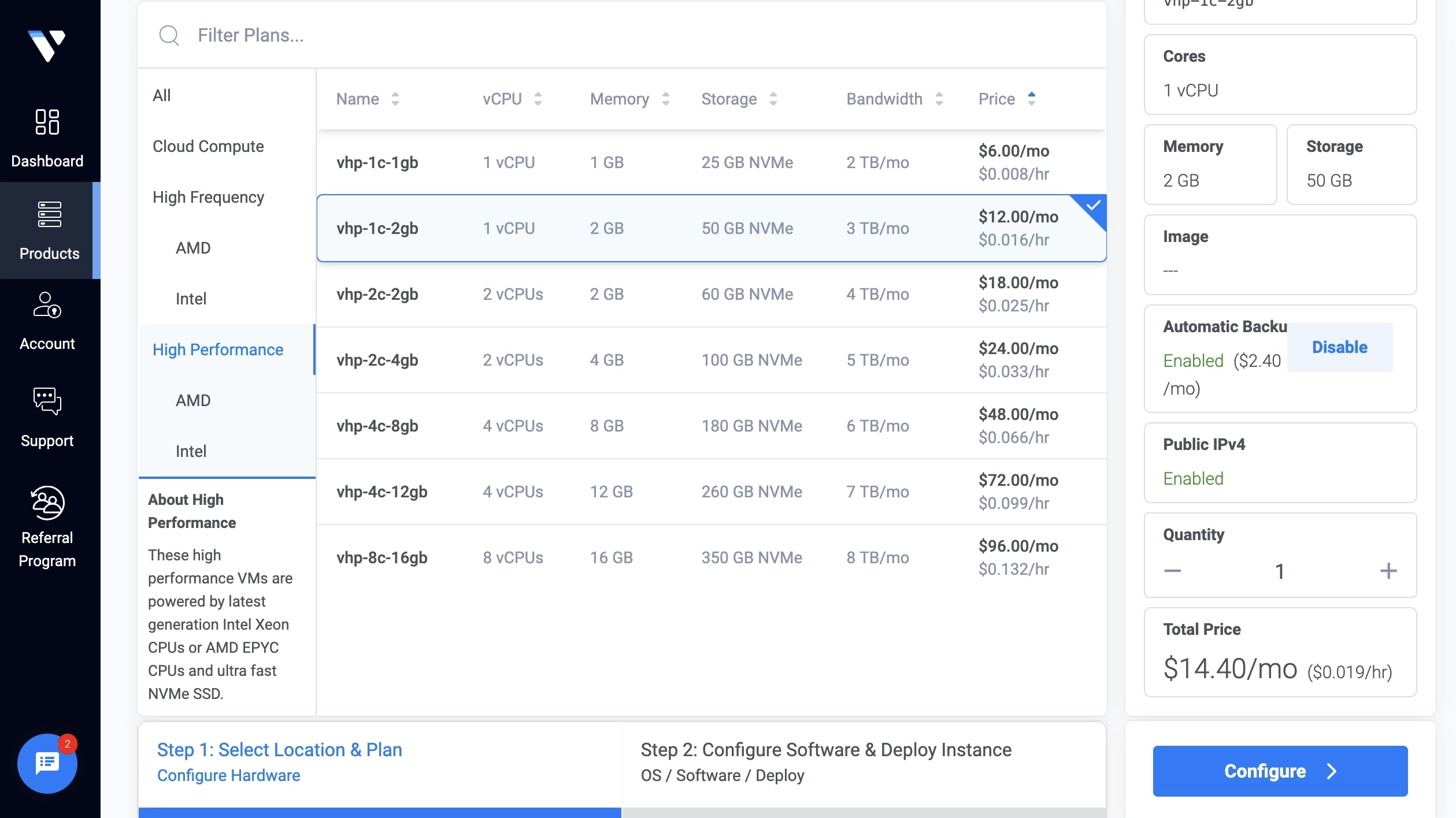The width and height of the screenshot is (1456, 818).
Task: Sort plans by Memory column arrow
Action: coord(666,99)
